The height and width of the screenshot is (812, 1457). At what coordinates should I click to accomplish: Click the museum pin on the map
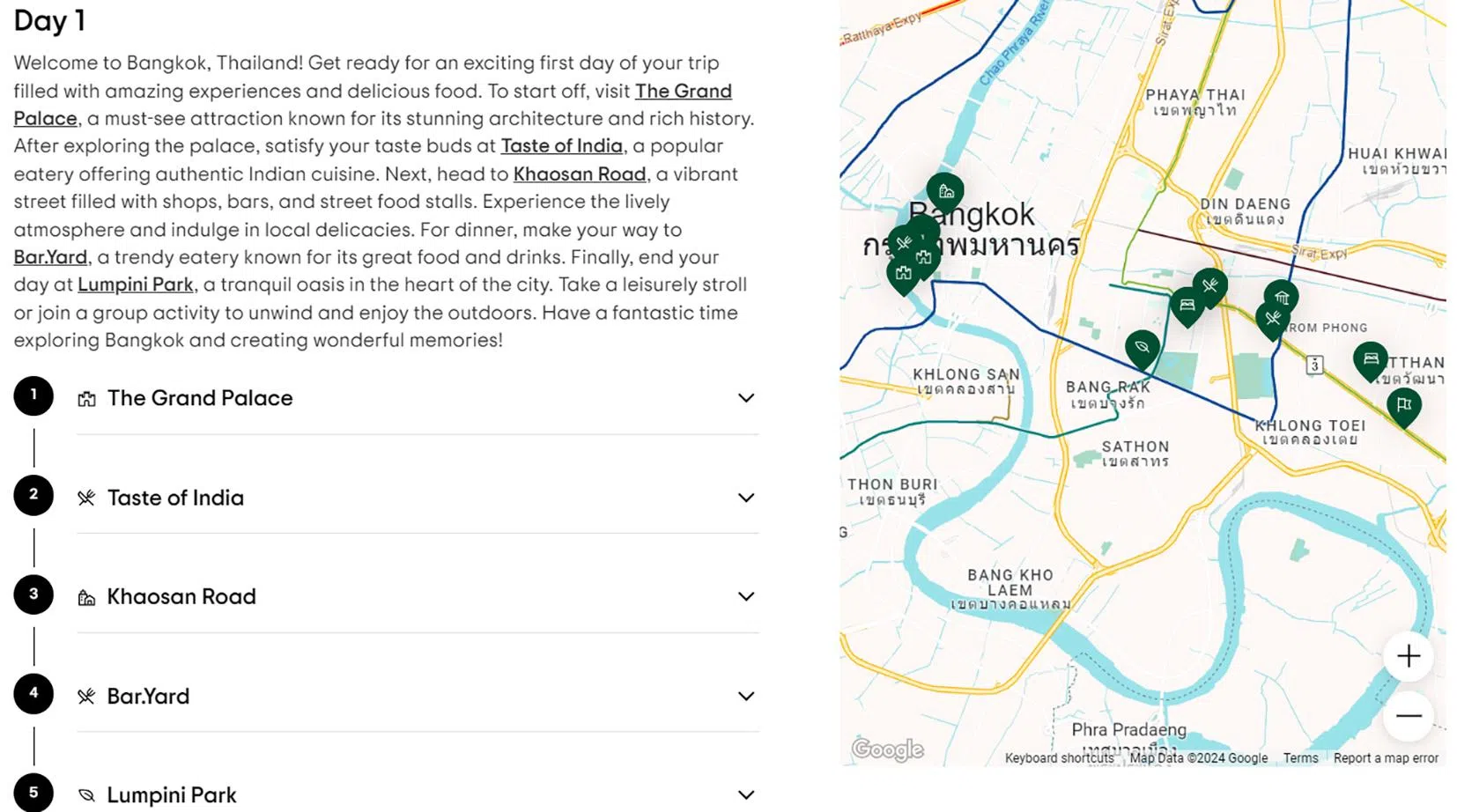pos(1282,297)
